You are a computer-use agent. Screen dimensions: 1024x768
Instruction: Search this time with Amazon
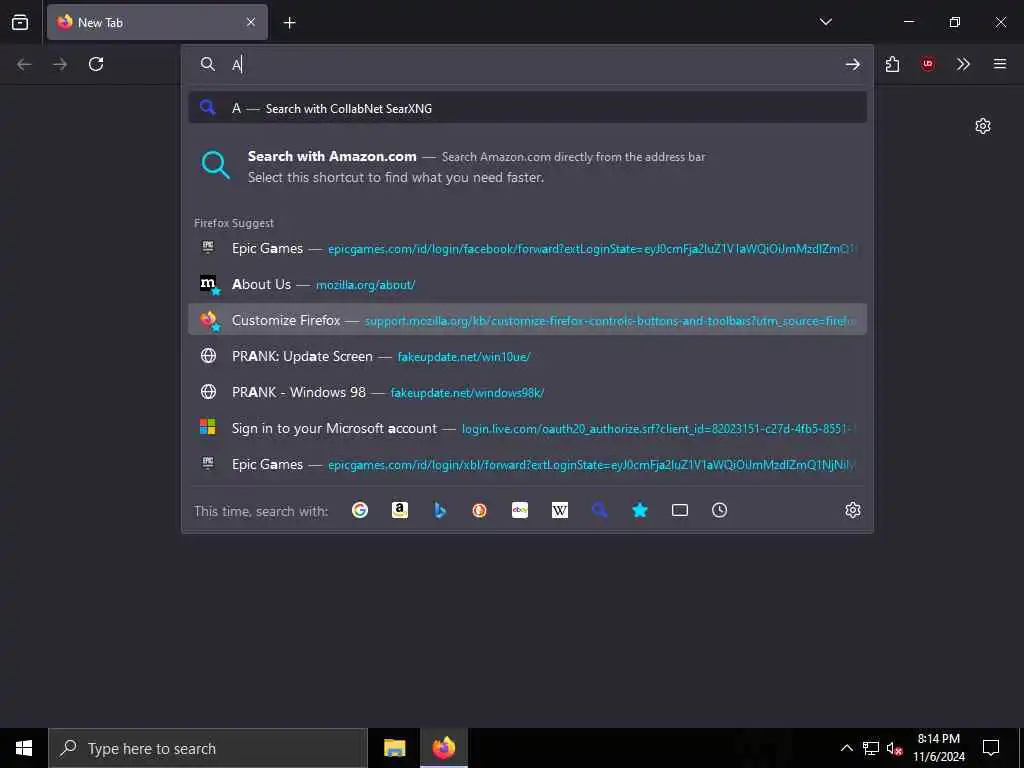(400, 510)
